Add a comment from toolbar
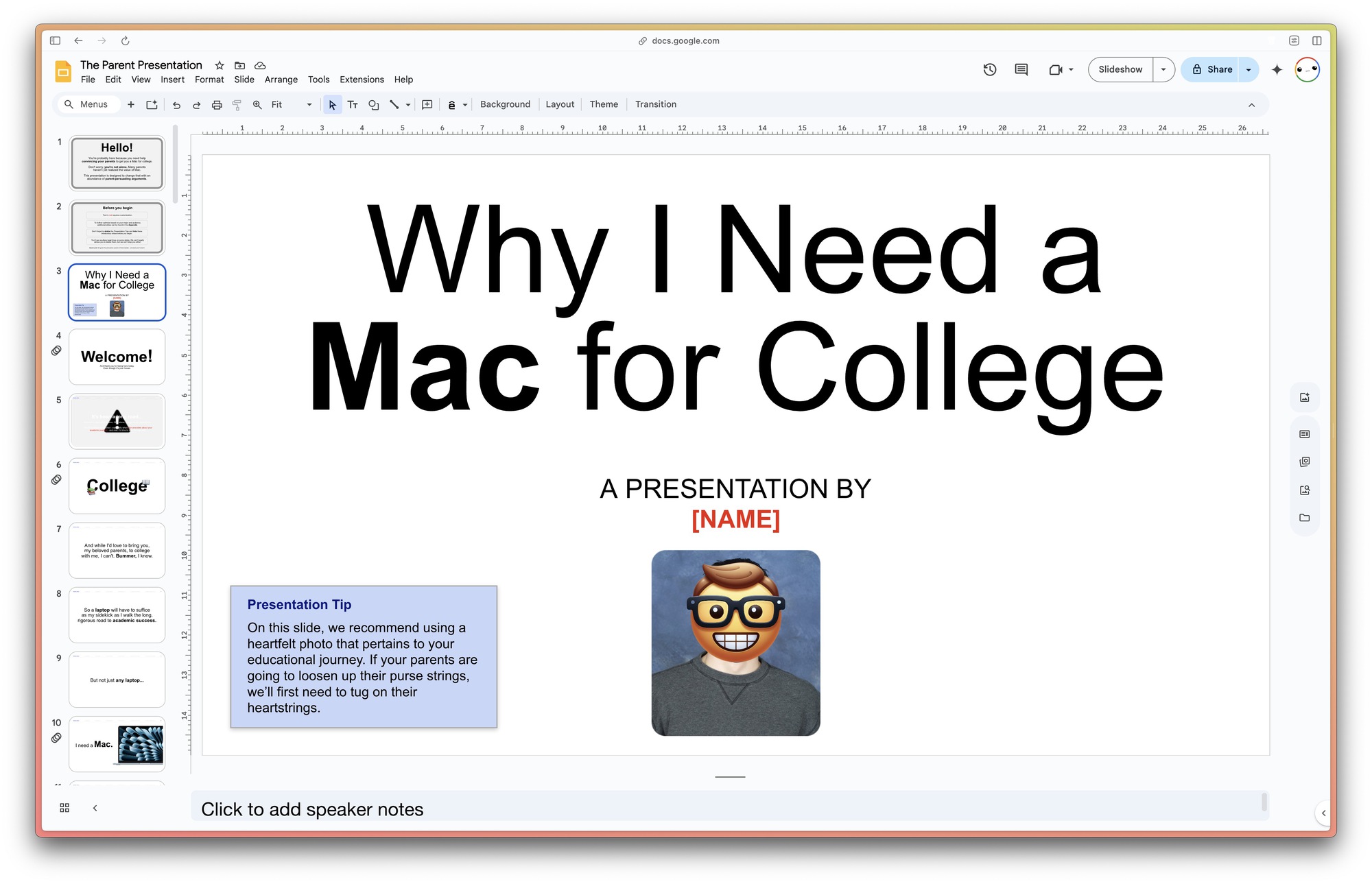Image resolution: width=1372 pixels, height=884 pixels. [427, 105]
